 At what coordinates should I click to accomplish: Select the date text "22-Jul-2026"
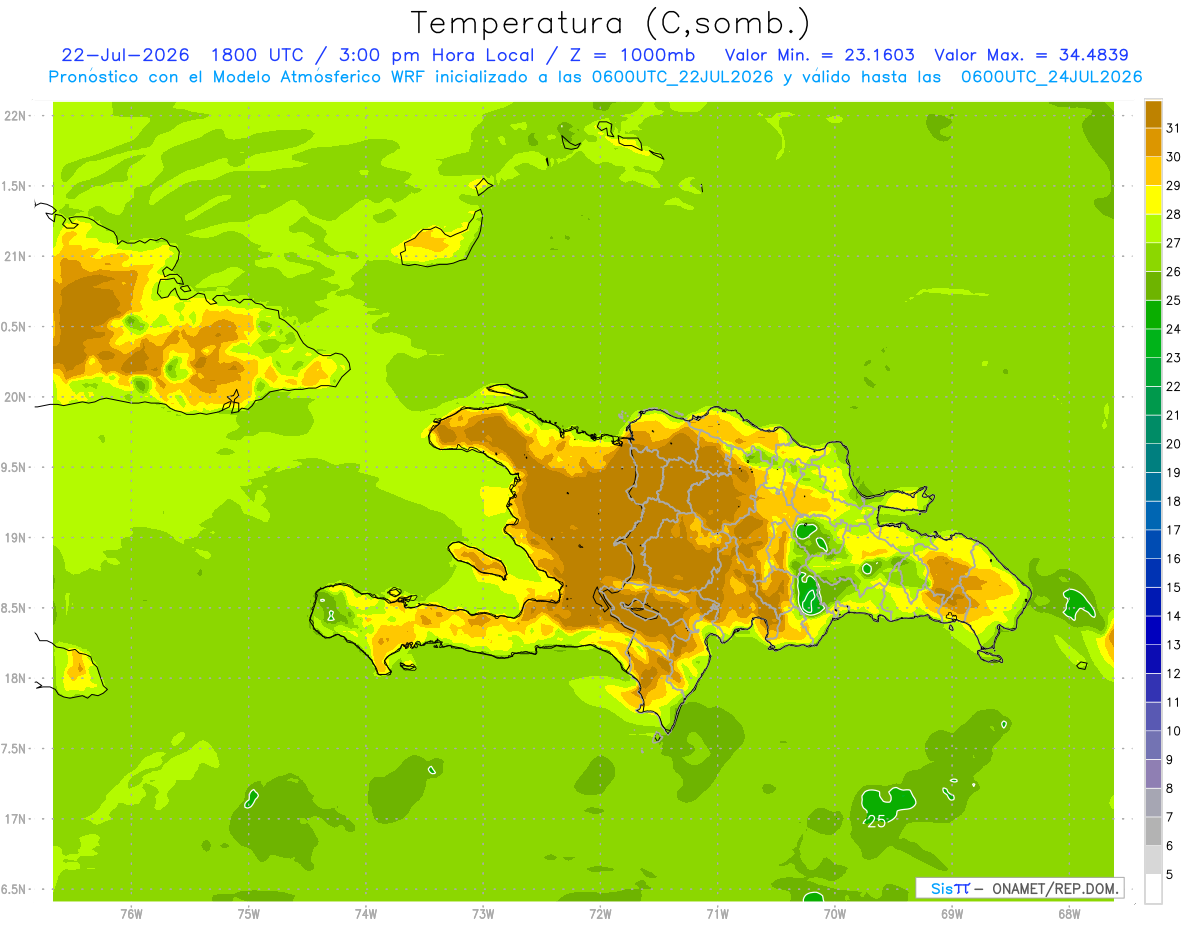(128, 55)
